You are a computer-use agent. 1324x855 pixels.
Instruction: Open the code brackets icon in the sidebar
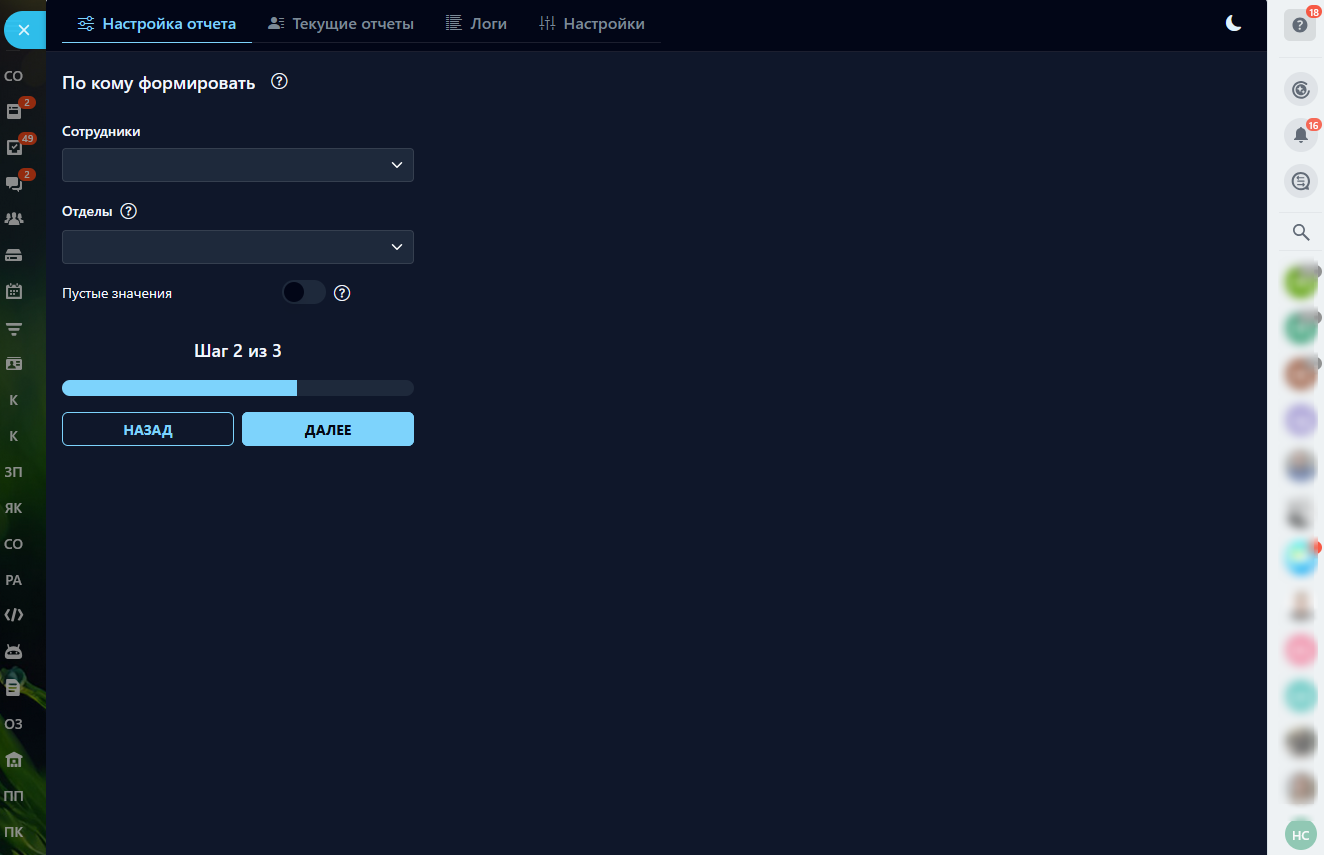tap(14, 615)
